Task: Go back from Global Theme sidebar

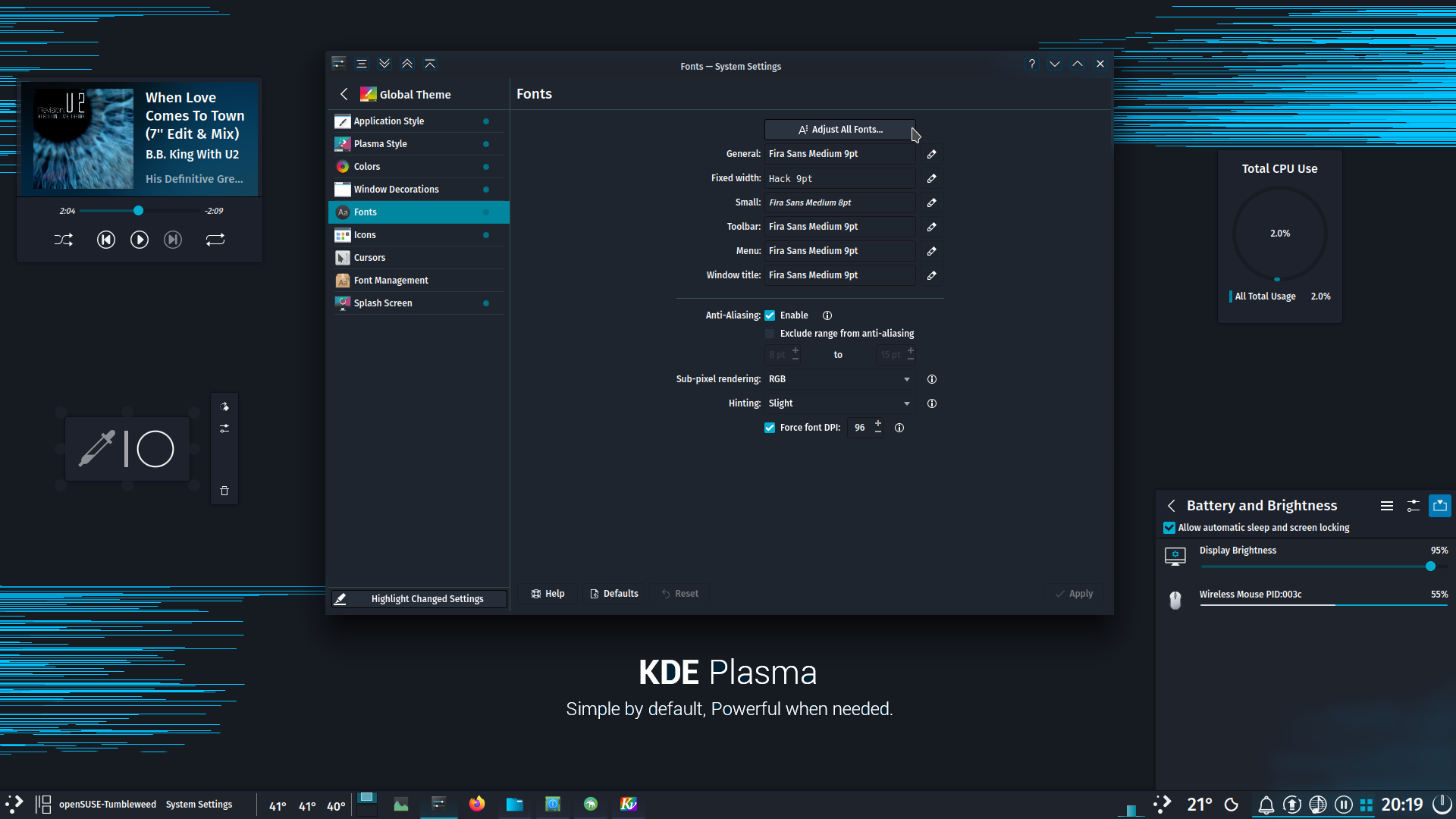Action: pos(344,94)
